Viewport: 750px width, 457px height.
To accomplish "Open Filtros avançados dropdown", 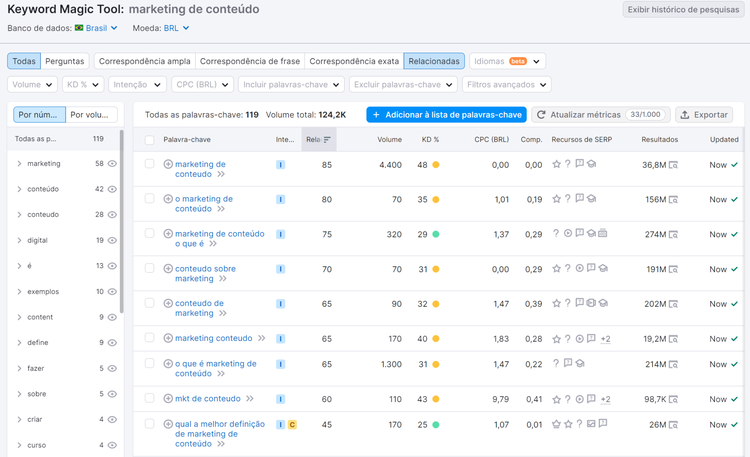I will click(507, 85).
